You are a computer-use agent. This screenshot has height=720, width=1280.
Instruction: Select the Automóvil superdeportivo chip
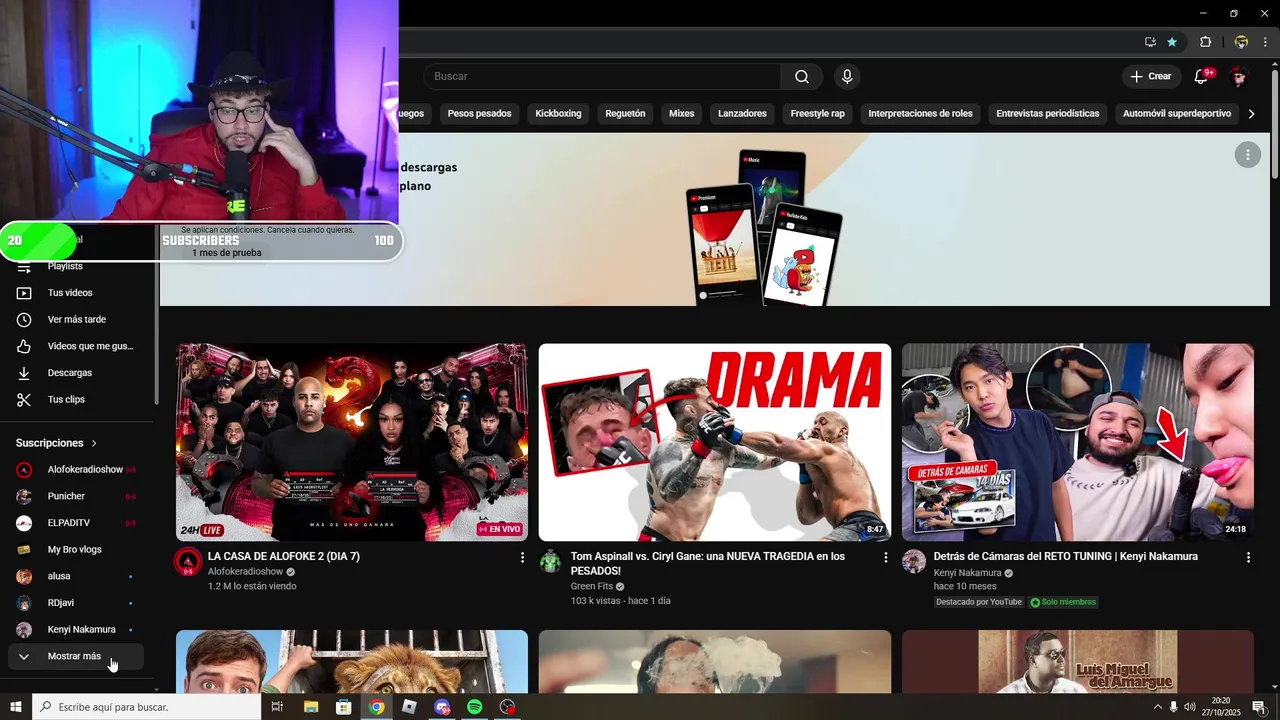(1177, 113)
